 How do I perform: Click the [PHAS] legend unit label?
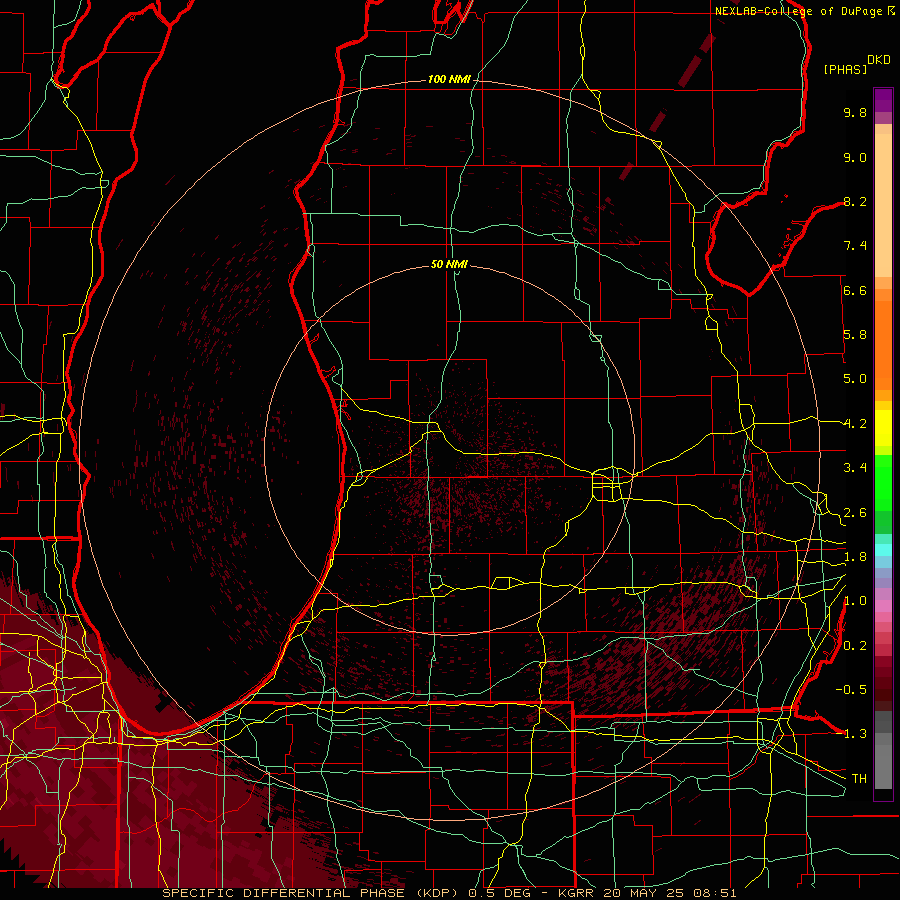click(845, 69)
